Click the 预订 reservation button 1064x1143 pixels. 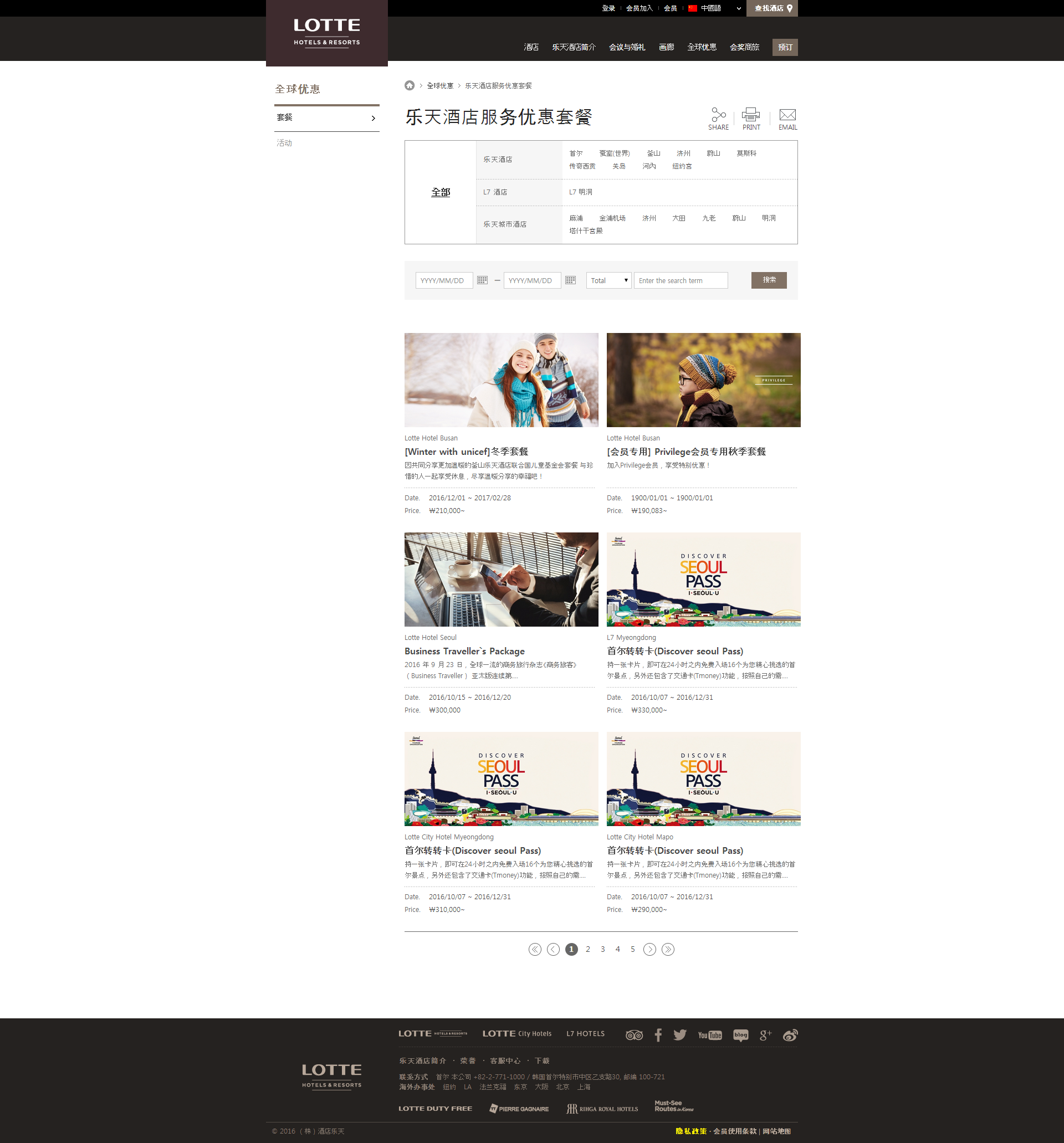(x=785, y=47)
